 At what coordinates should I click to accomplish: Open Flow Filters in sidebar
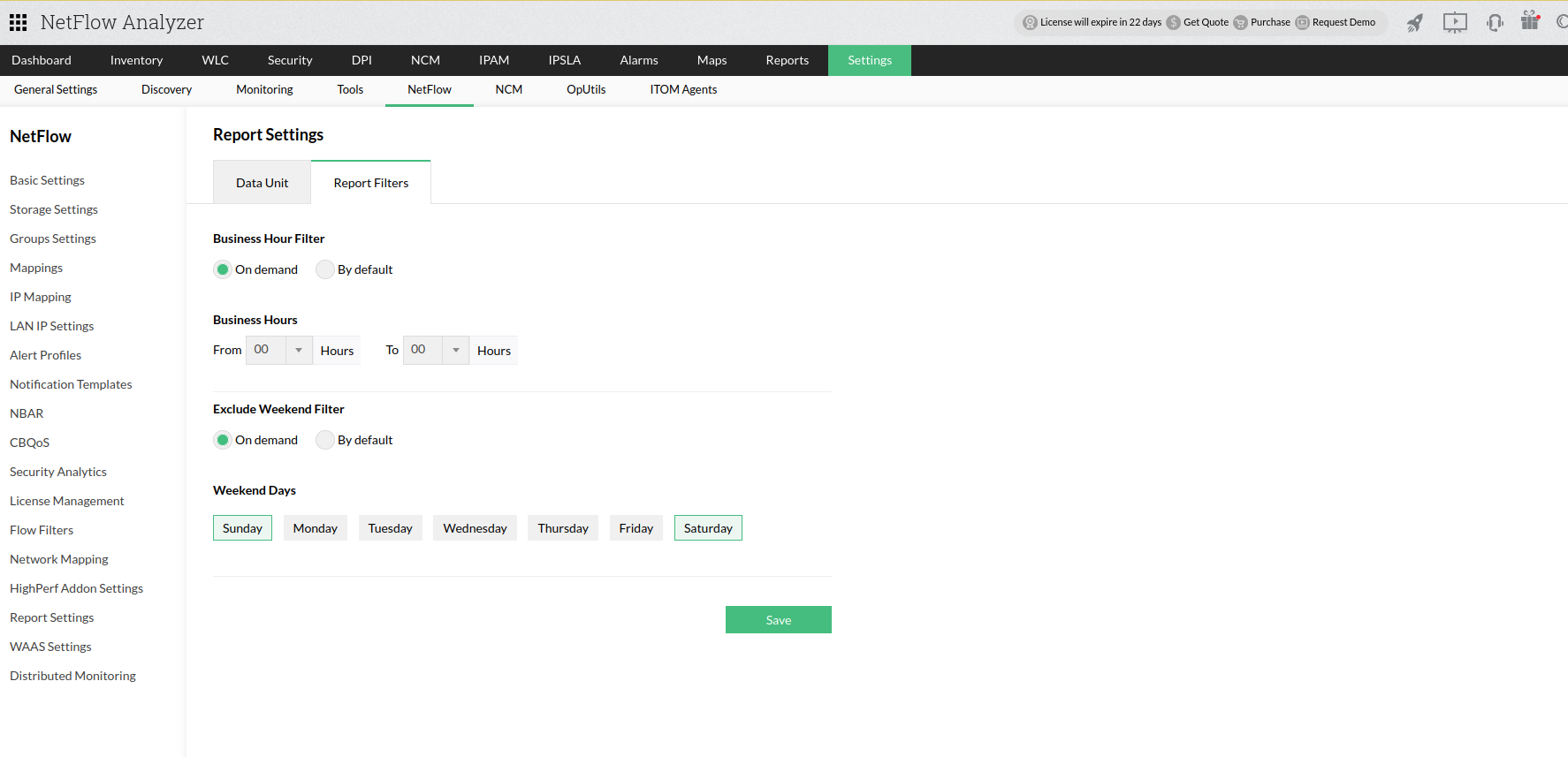pos(42,530)
